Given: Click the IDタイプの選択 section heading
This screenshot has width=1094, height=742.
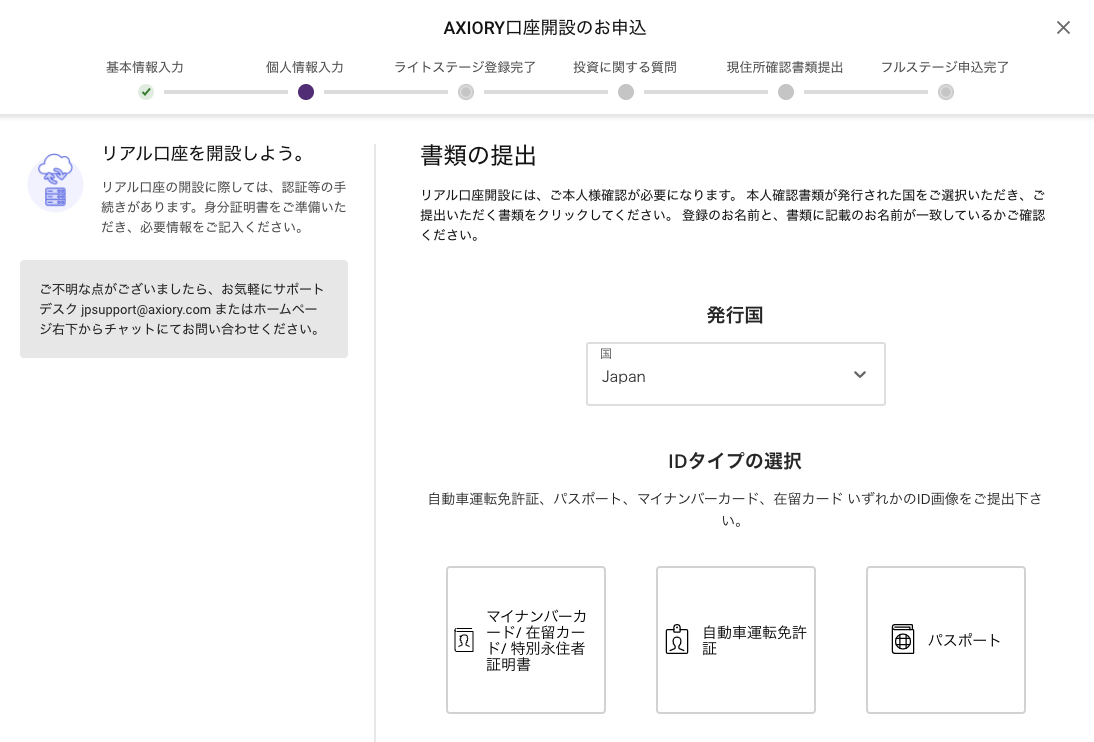Looking at the screenshot, I should (735, 461).
